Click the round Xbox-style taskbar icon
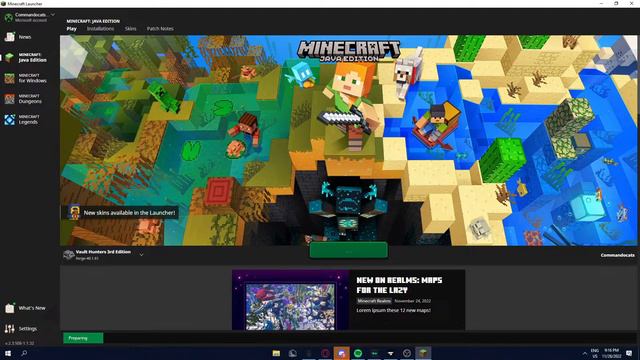 tap(407, 353)
